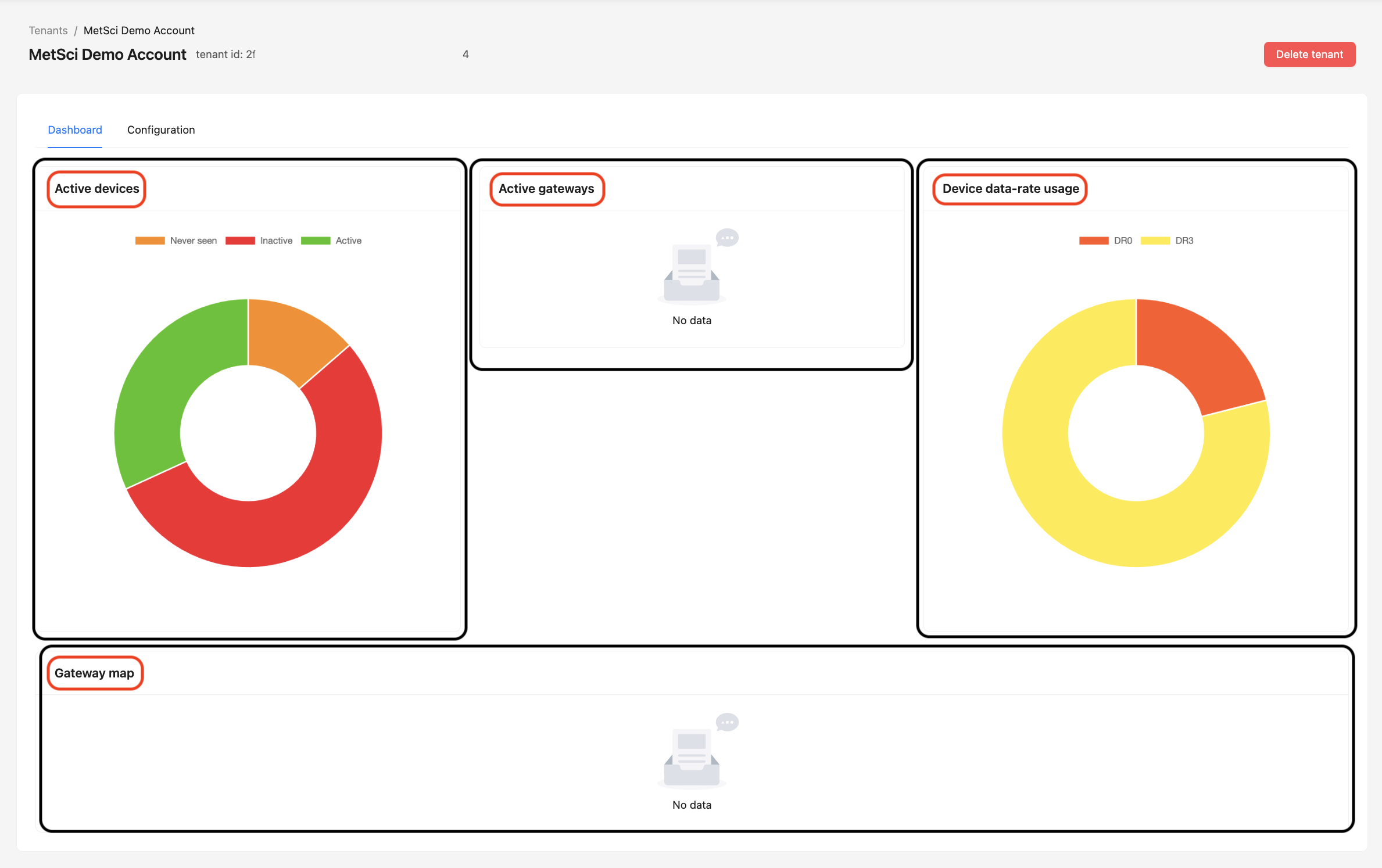
Task: Toggle the Inactive legend item
Action: pyautogui.click(x=275, y=241)
